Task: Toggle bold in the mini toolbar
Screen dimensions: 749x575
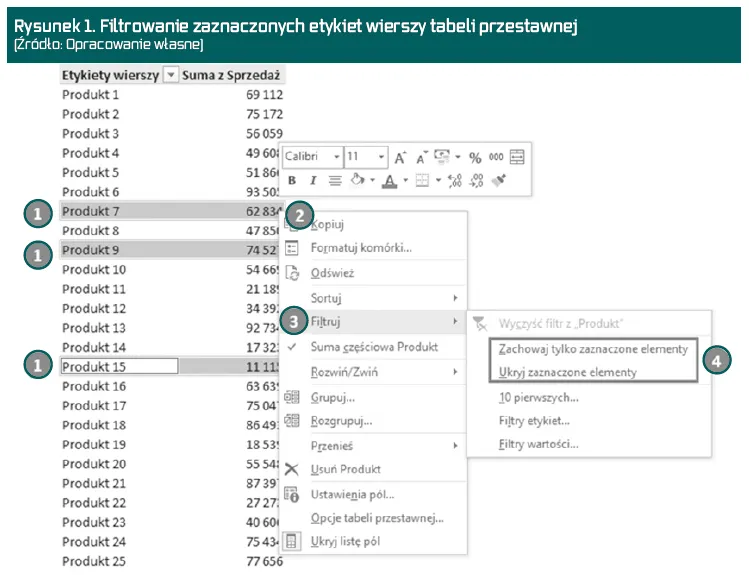Action: pos(292,181)
